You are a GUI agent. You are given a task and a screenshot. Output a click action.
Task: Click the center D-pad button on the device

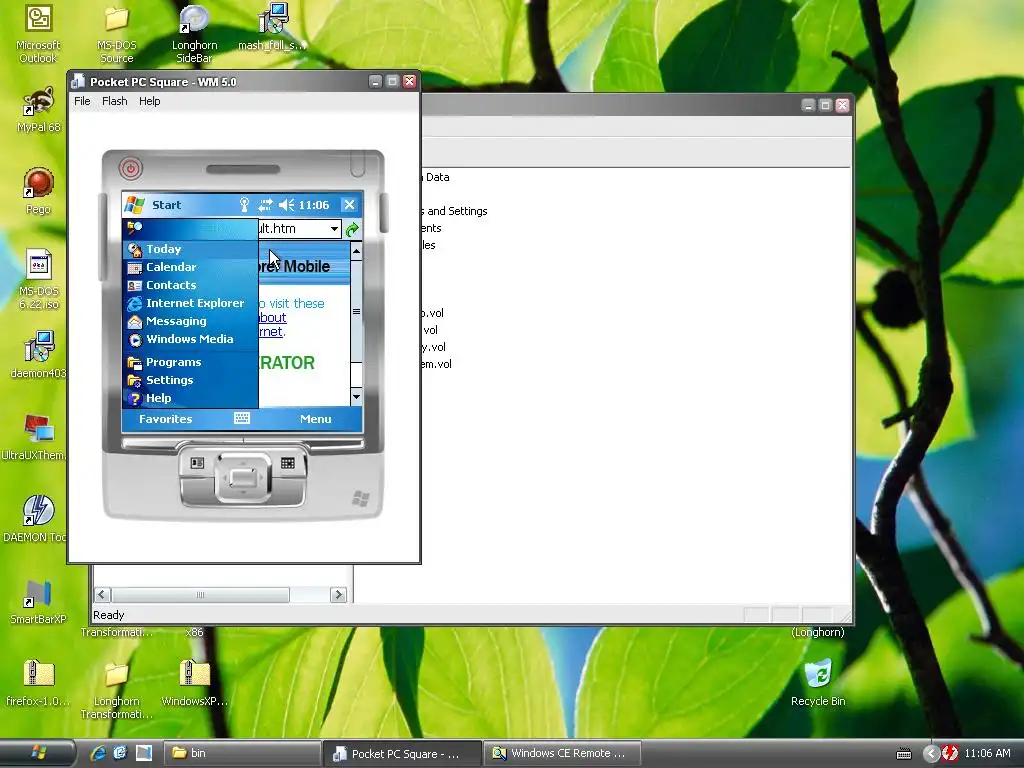click(243, 478)
